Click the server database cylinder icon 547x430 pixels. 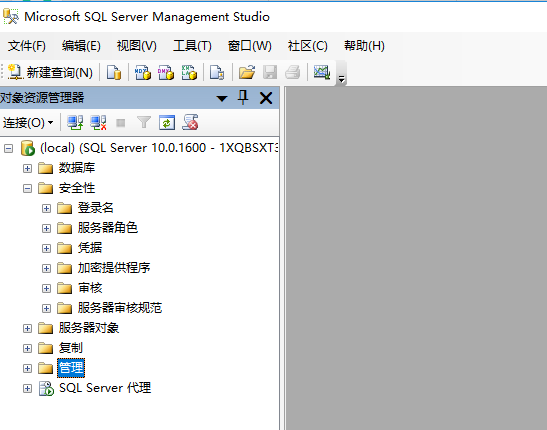(28, 148)
